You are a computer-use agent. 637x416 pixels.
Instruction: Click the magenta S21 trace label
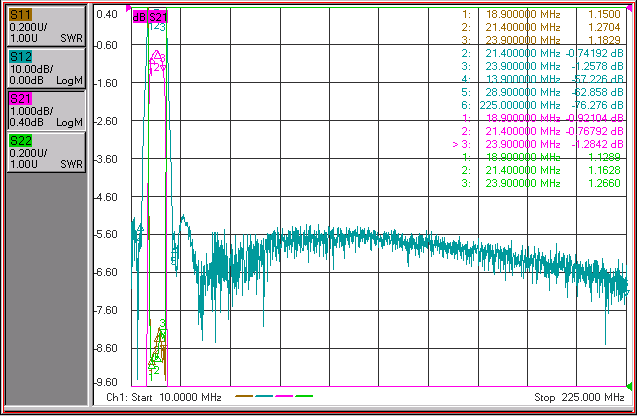[x=20, y=99]
